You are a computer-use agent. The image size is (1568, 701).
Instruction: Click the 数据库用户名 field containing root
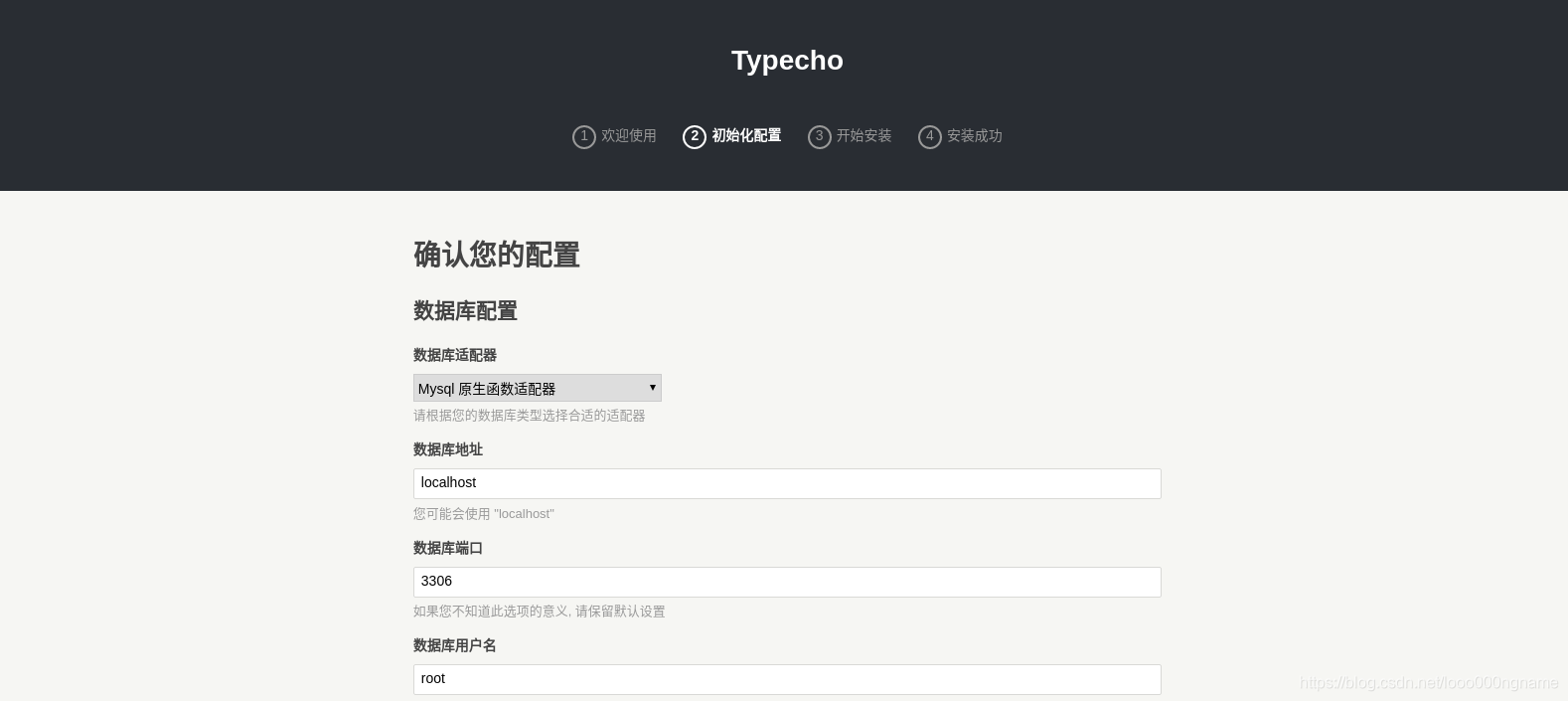(x=787, y=679)
